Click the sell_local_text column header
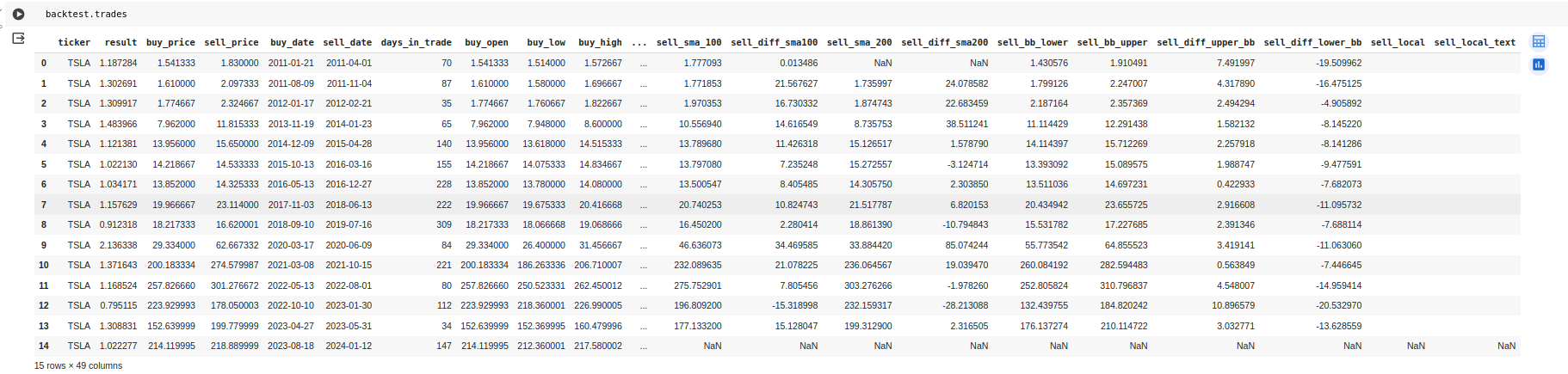The height and width of the screenshot is (374, 1568). [x=1475, y=42]
